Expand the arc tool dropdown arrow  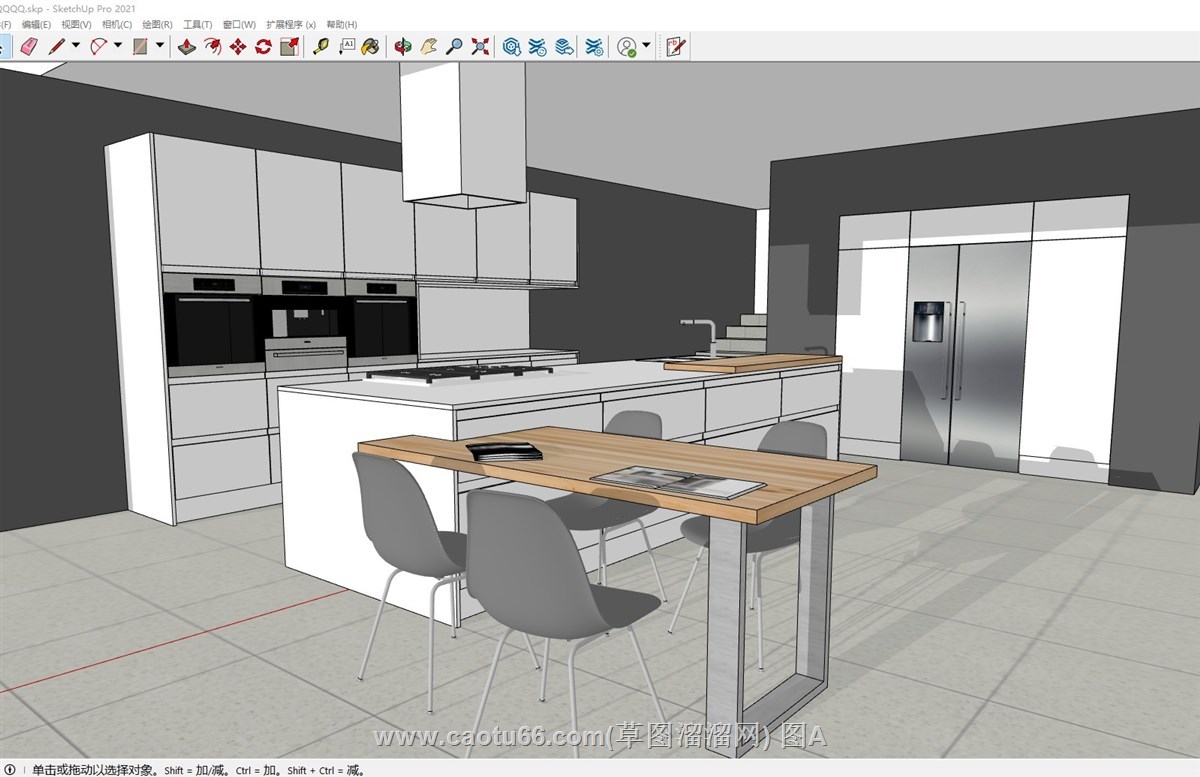[x=118, y=46]
